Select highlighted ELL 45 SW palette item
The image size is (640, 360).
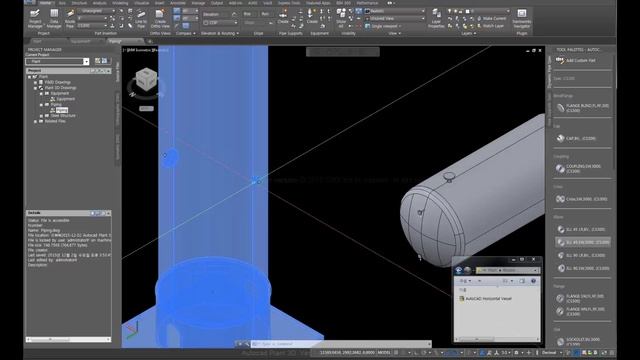[583, 242]
